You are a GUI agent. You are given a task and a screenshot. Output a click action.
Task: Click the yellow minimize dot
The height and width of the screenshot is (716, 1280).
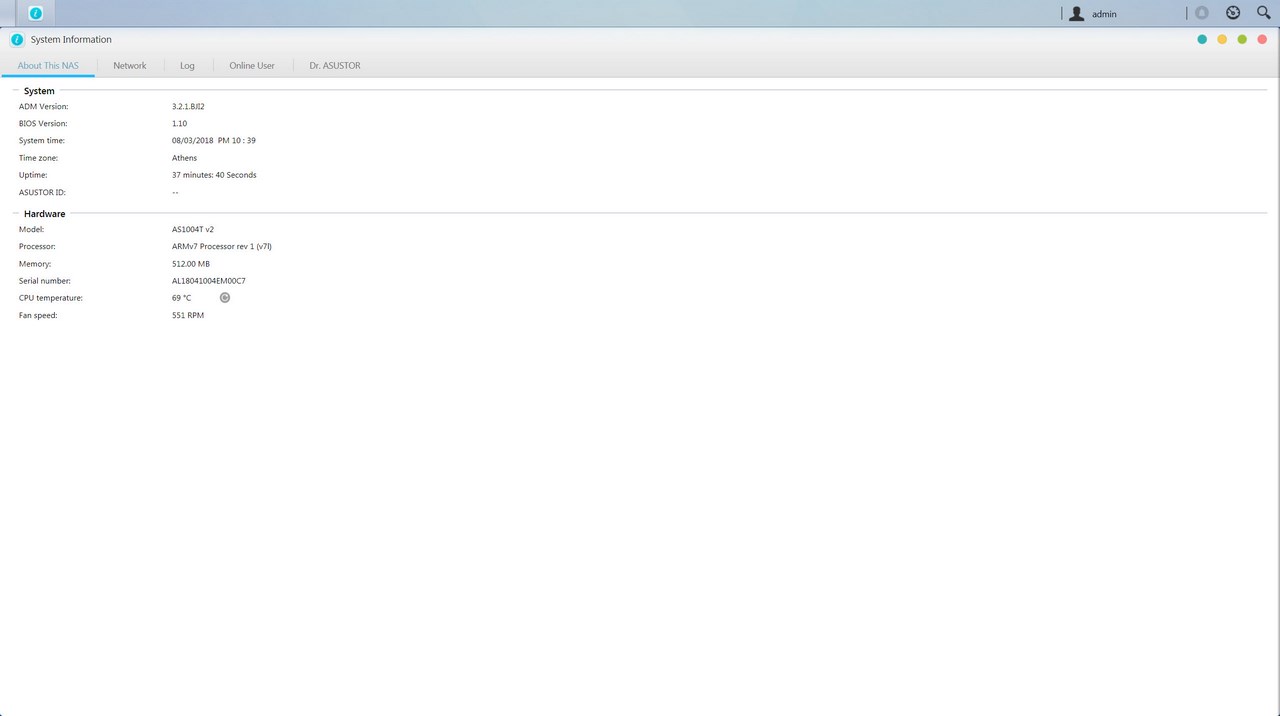pos(1222,40)
